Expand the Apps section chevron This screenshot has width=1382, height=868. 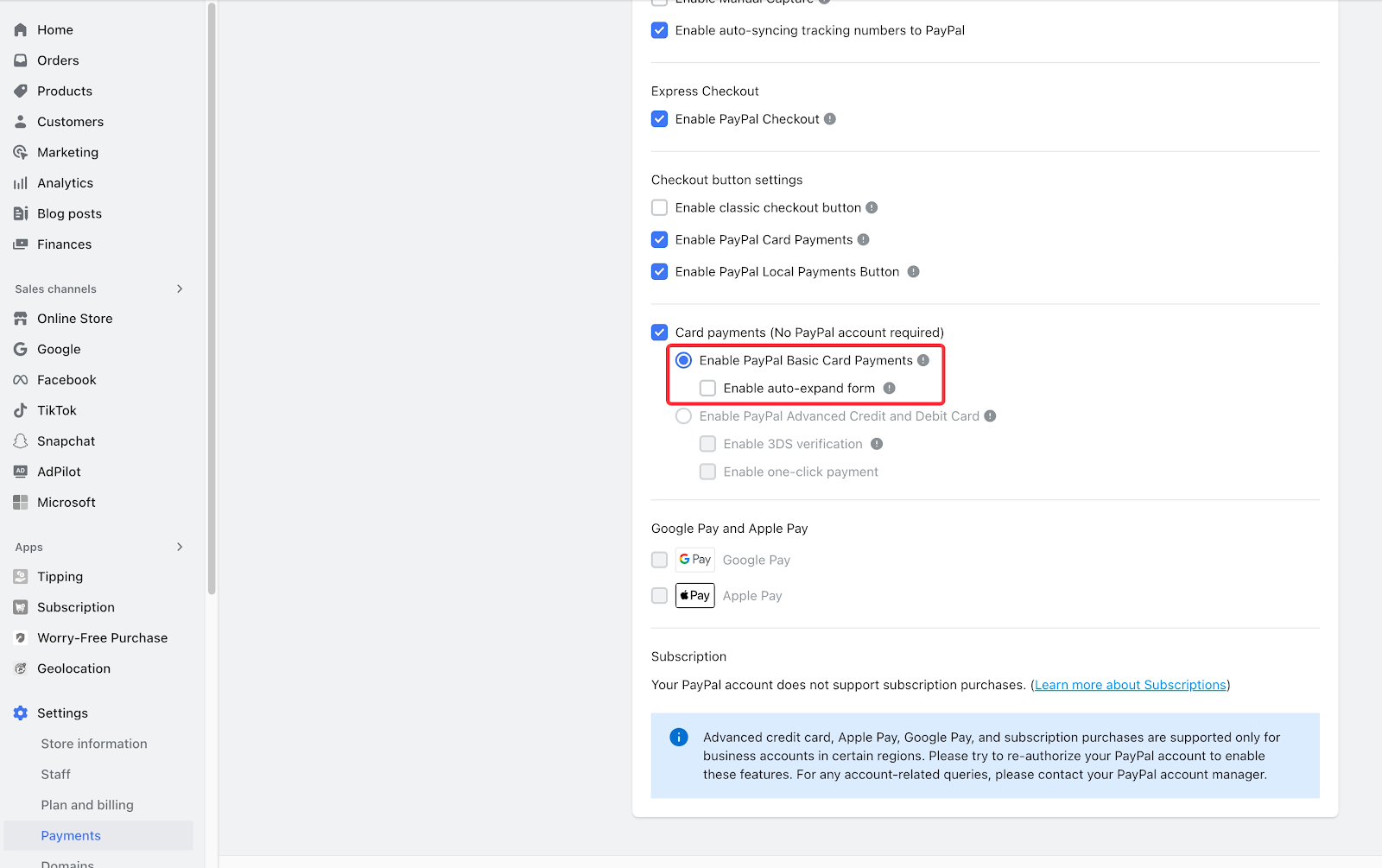point(180,548)
